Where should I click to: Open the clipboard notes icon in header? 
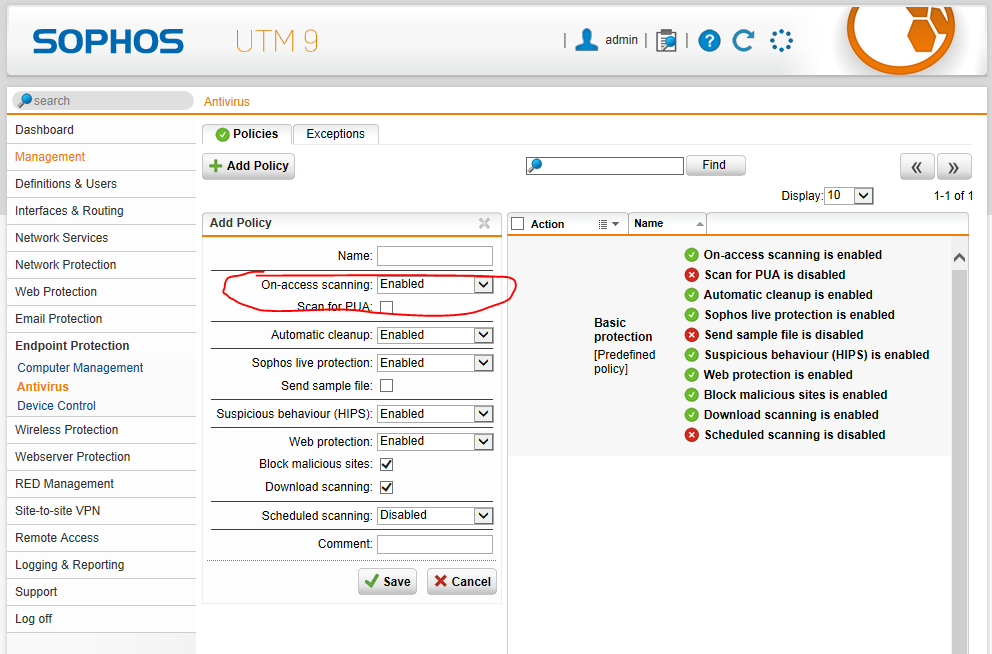click(666, 40)
